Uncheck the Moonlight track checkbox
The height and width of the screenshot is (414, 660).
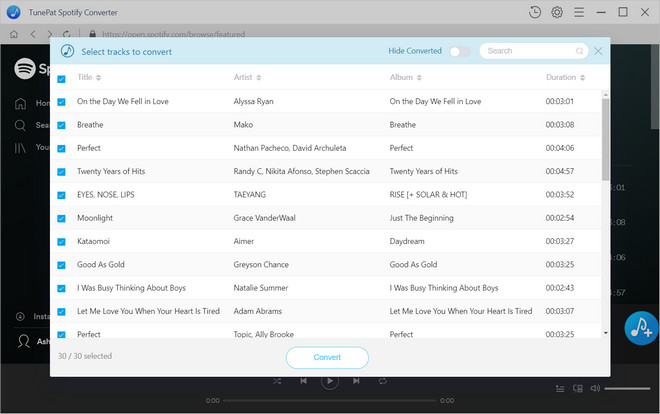click(x=61, y=218)
